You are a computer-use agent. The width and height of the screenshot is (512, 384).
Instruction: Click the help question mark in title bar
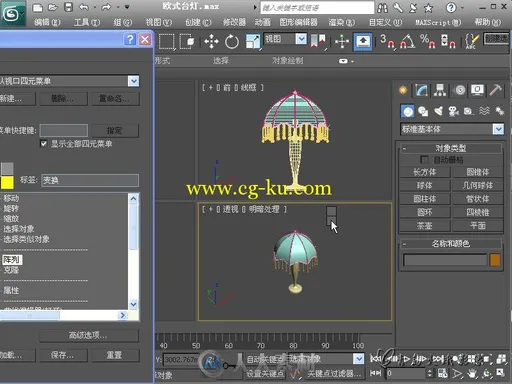[451, 7]
